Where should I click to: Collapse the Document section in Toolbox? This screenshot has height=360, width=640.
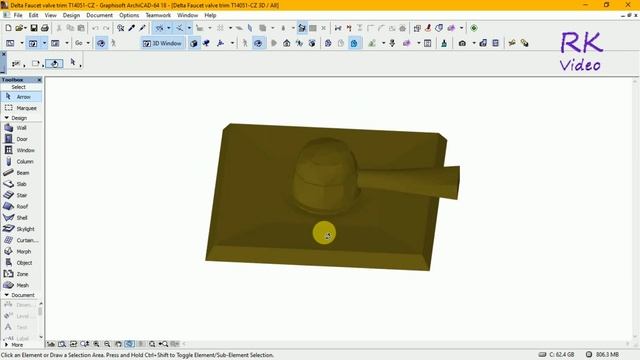click(x=7, y=295)
